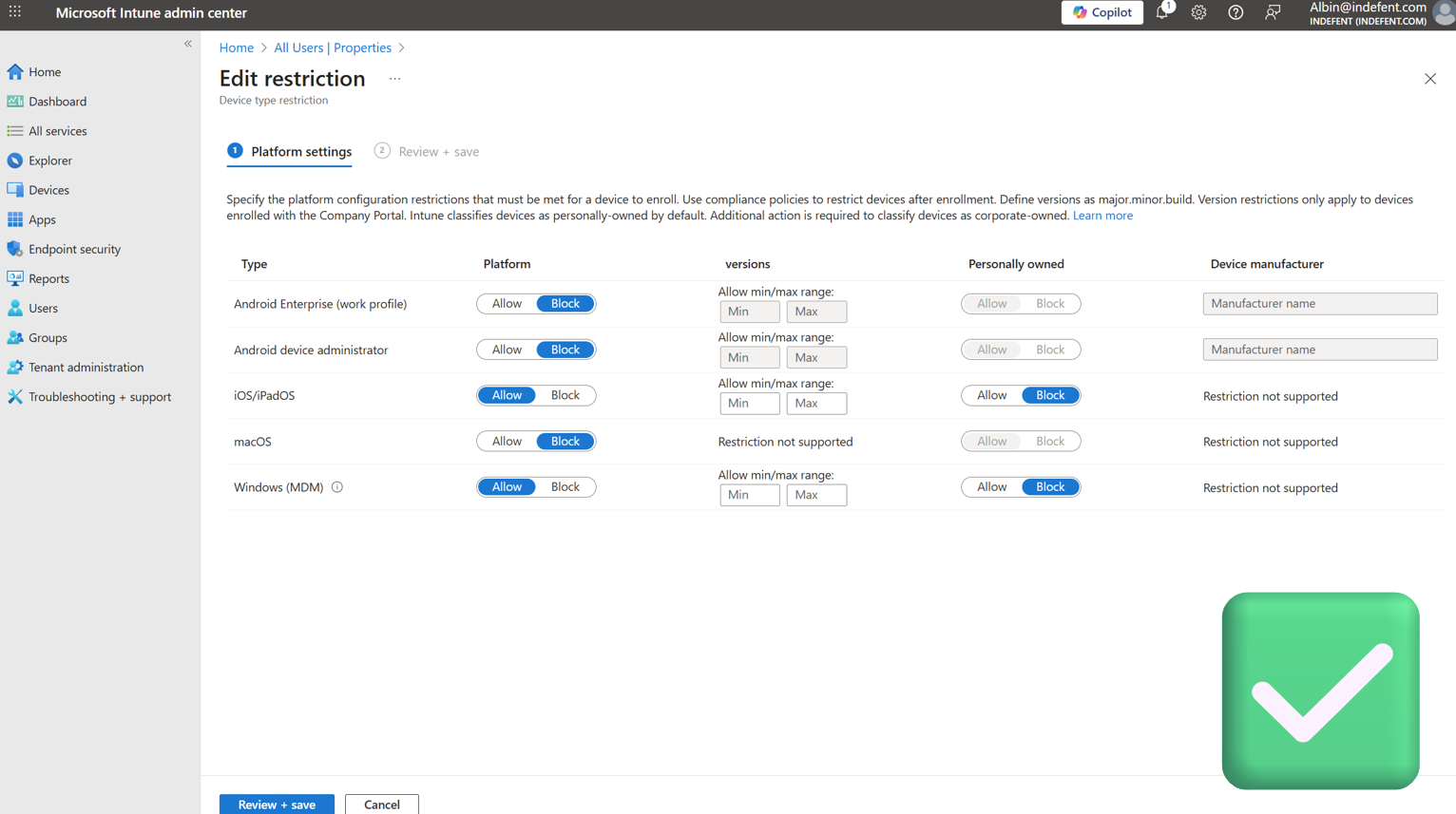Click Android Enterprise Max version field

[x=816, y=312]
